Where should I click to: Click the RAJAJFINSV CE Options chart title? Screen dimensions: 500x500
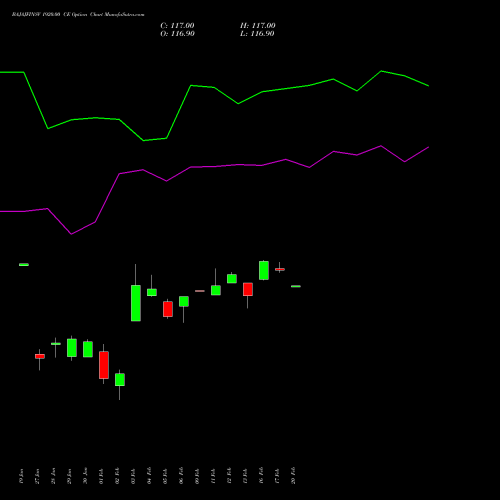[78, 15]
